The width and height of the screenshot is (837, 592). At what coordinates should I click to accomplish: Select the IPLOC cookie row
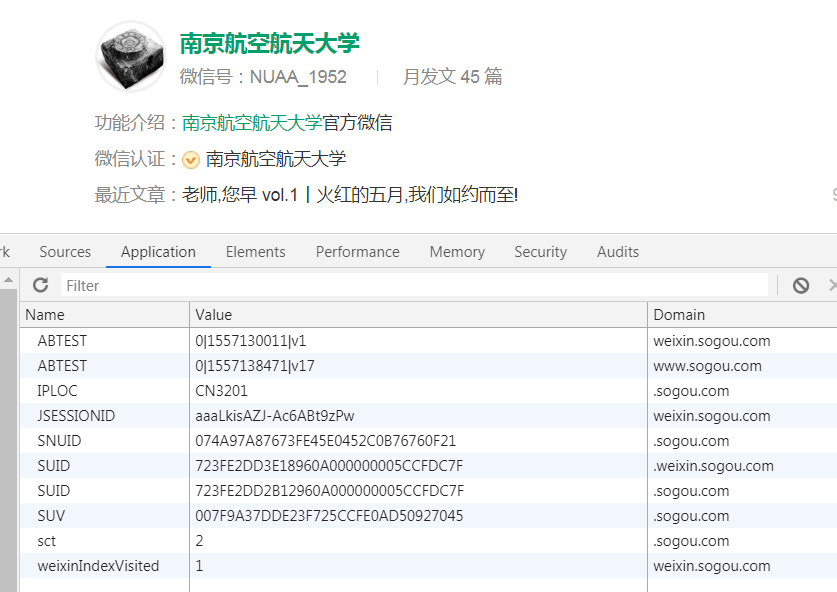pyautogui.click(x=429, y=391)
